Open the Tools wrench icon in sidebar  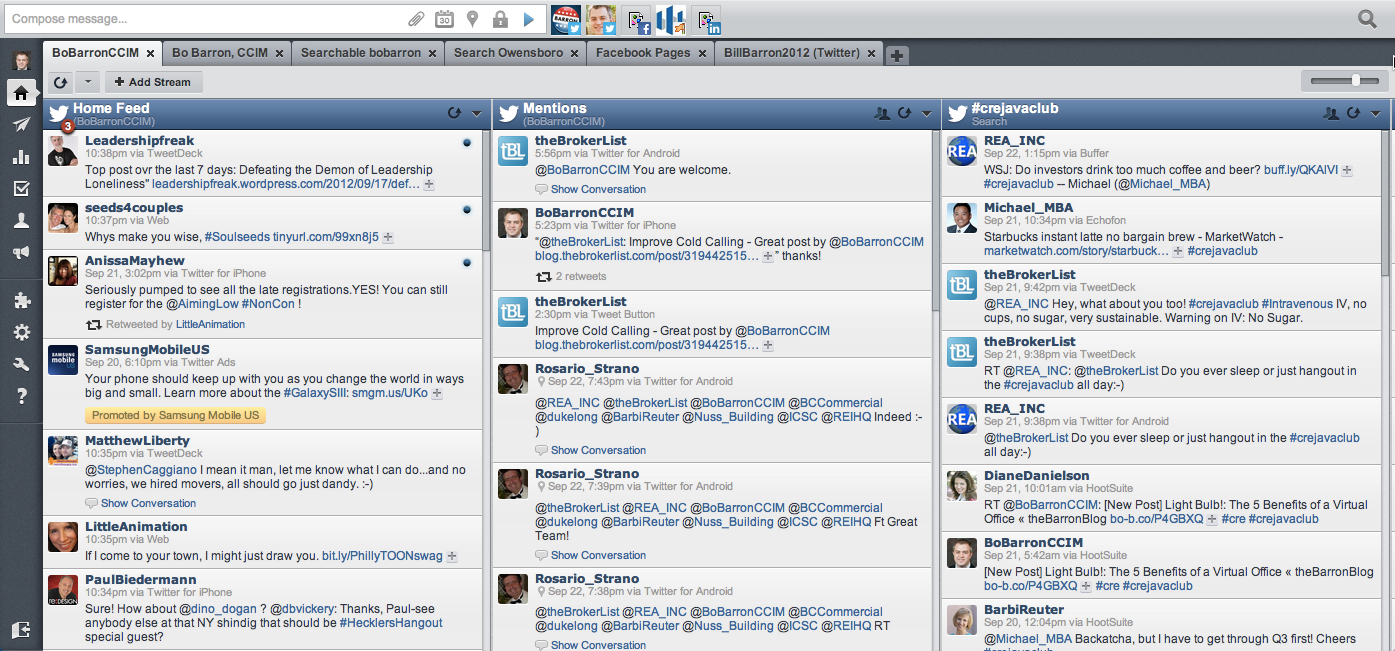tap(21, 365)
